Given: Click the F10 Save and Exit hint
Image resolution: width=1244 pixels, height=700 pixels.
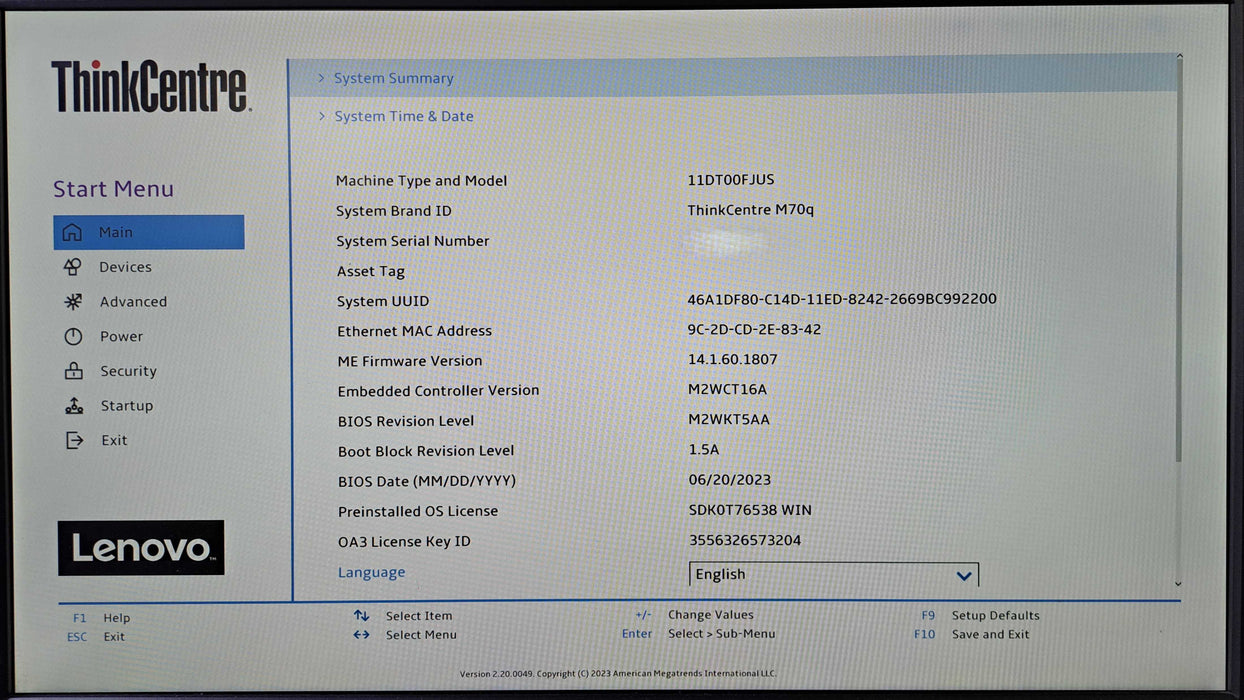Looking at the screenshot, I should [x=971, y=634].
